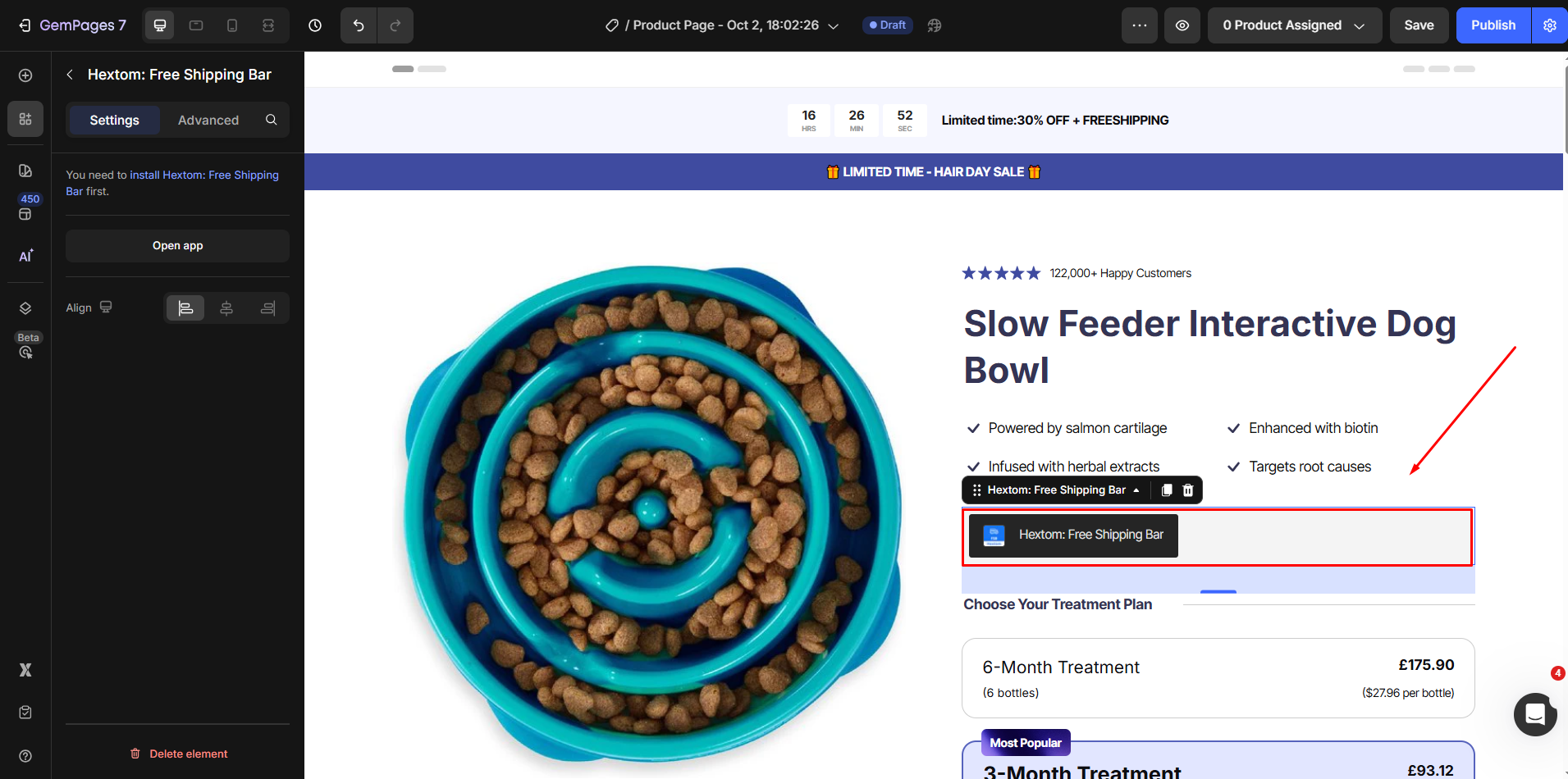Image resolution: width=1568 pixels, height=779 pixels.
Task: Switch to mobile device view
Action: click(232, 25)
